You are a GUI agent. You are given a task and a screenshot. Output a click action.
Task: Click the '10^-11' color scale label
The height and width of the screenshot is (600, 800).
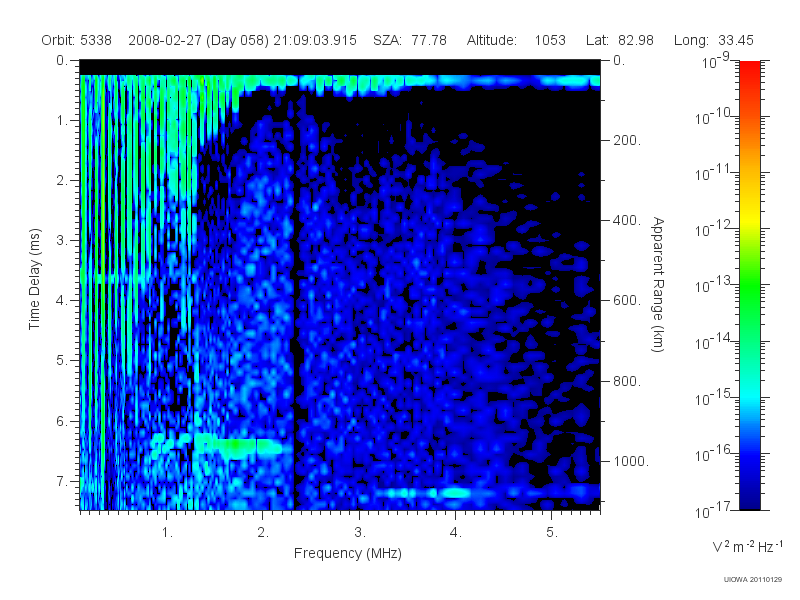pos(715,173)
